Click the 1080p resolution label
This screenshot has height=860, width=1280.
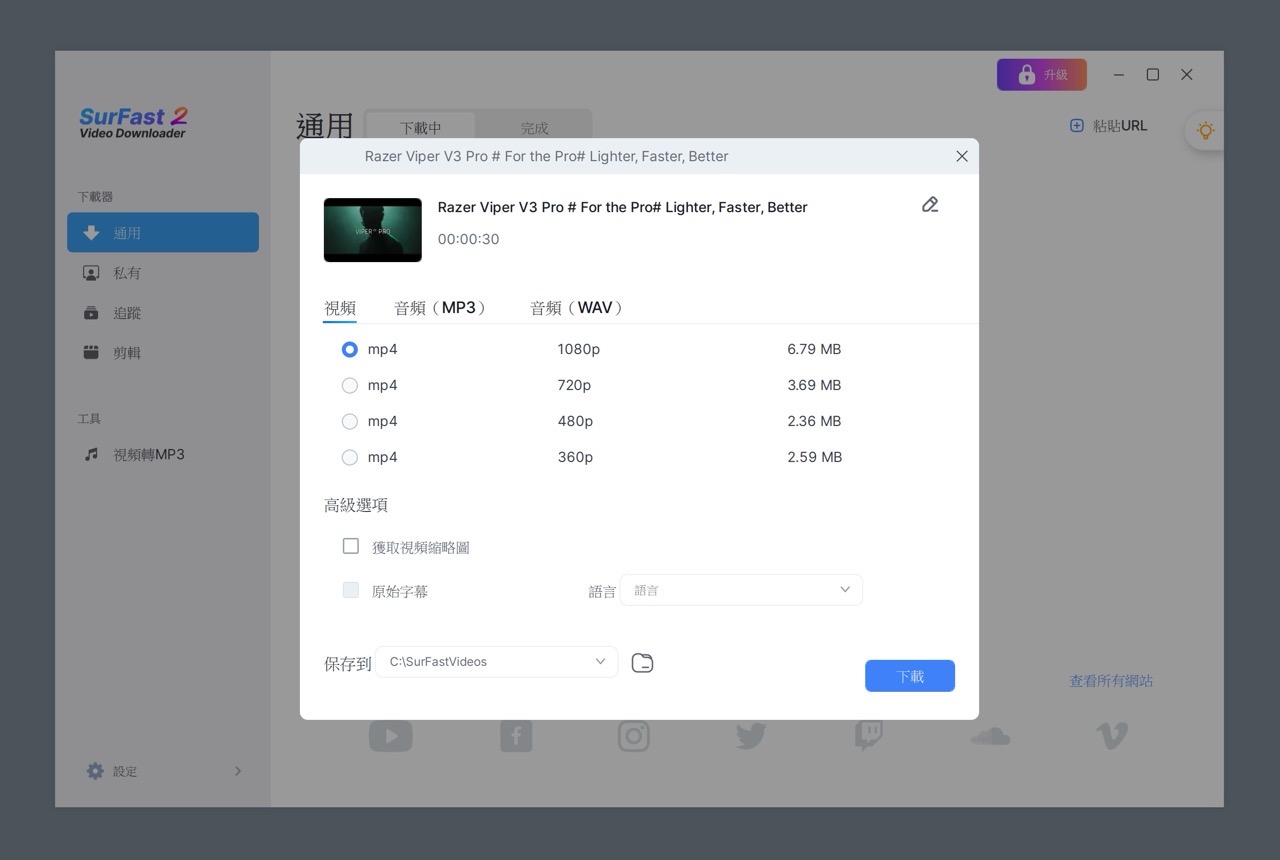(x=579, y=350)
